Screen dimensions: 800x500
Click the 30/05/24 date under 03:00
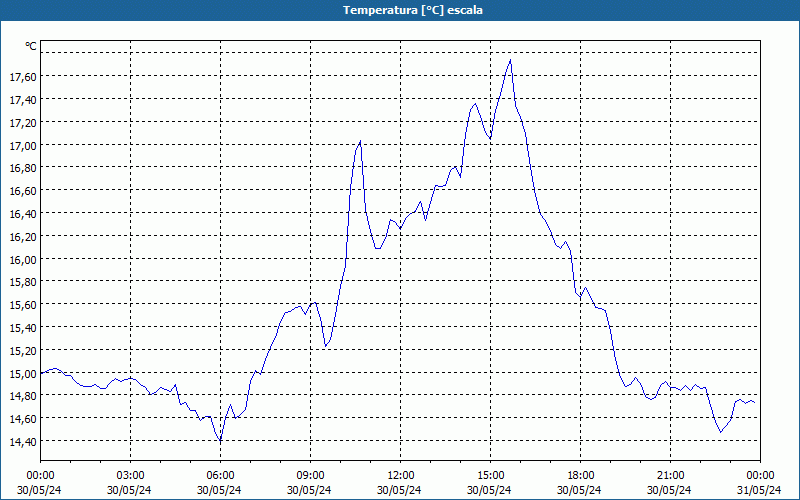point(129,490)
